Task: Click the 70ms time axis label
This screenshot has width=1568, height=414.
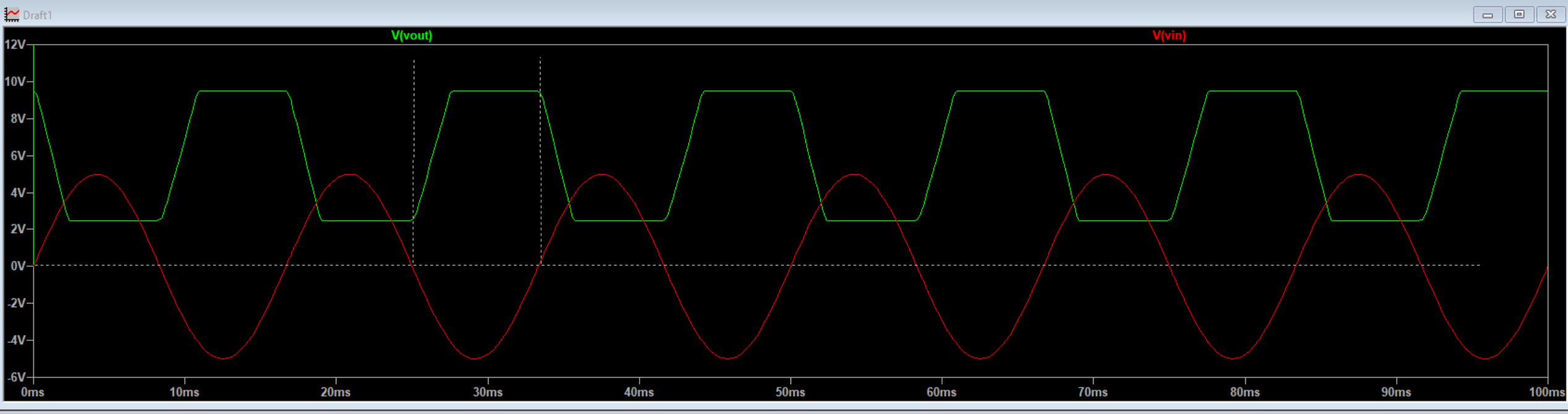Action: point(1093,392)
